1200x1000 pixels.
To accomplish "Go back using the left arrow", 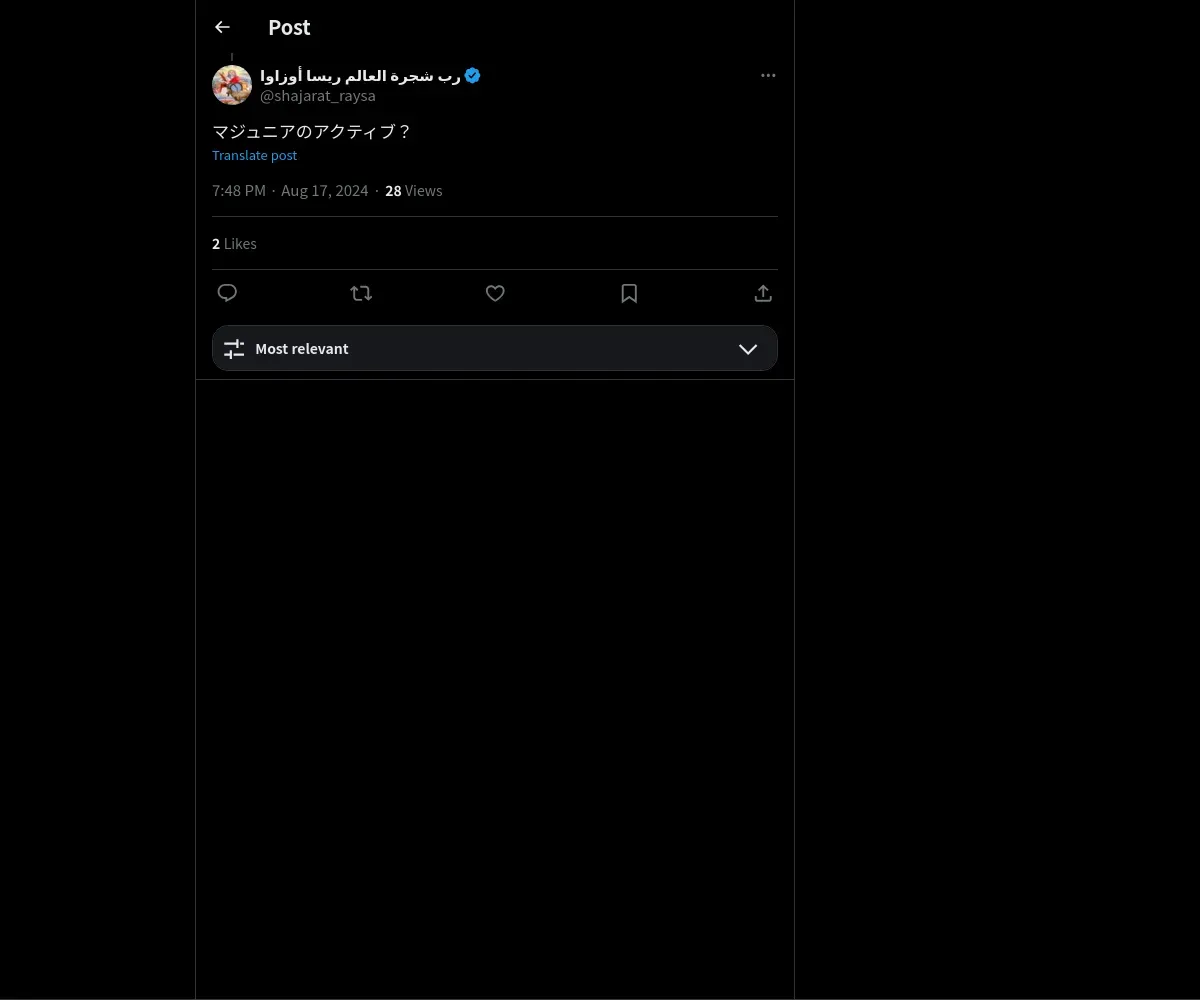I will point(222,28).
